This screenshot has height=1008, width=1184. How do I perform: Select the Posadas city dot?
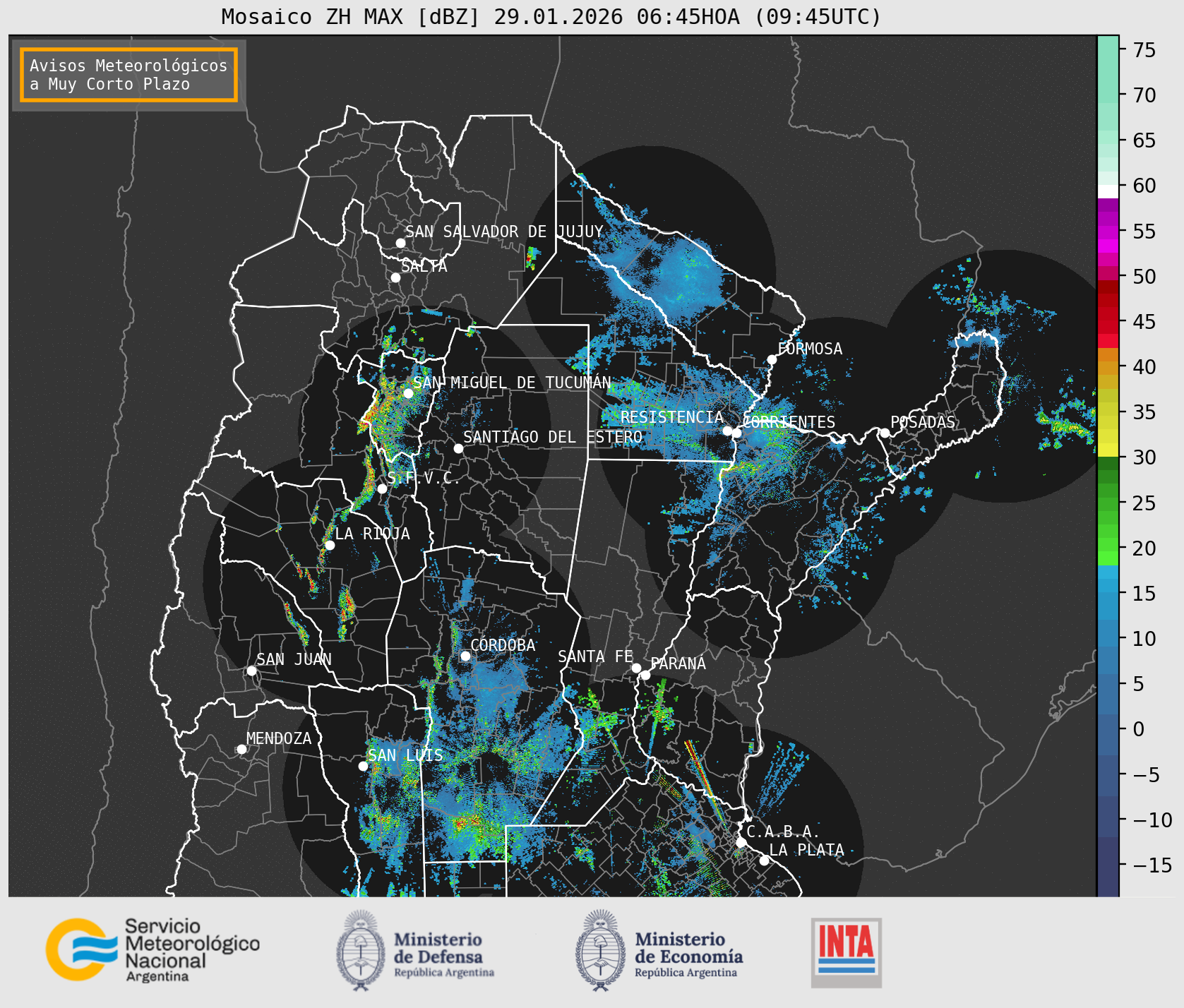point(885,433)
